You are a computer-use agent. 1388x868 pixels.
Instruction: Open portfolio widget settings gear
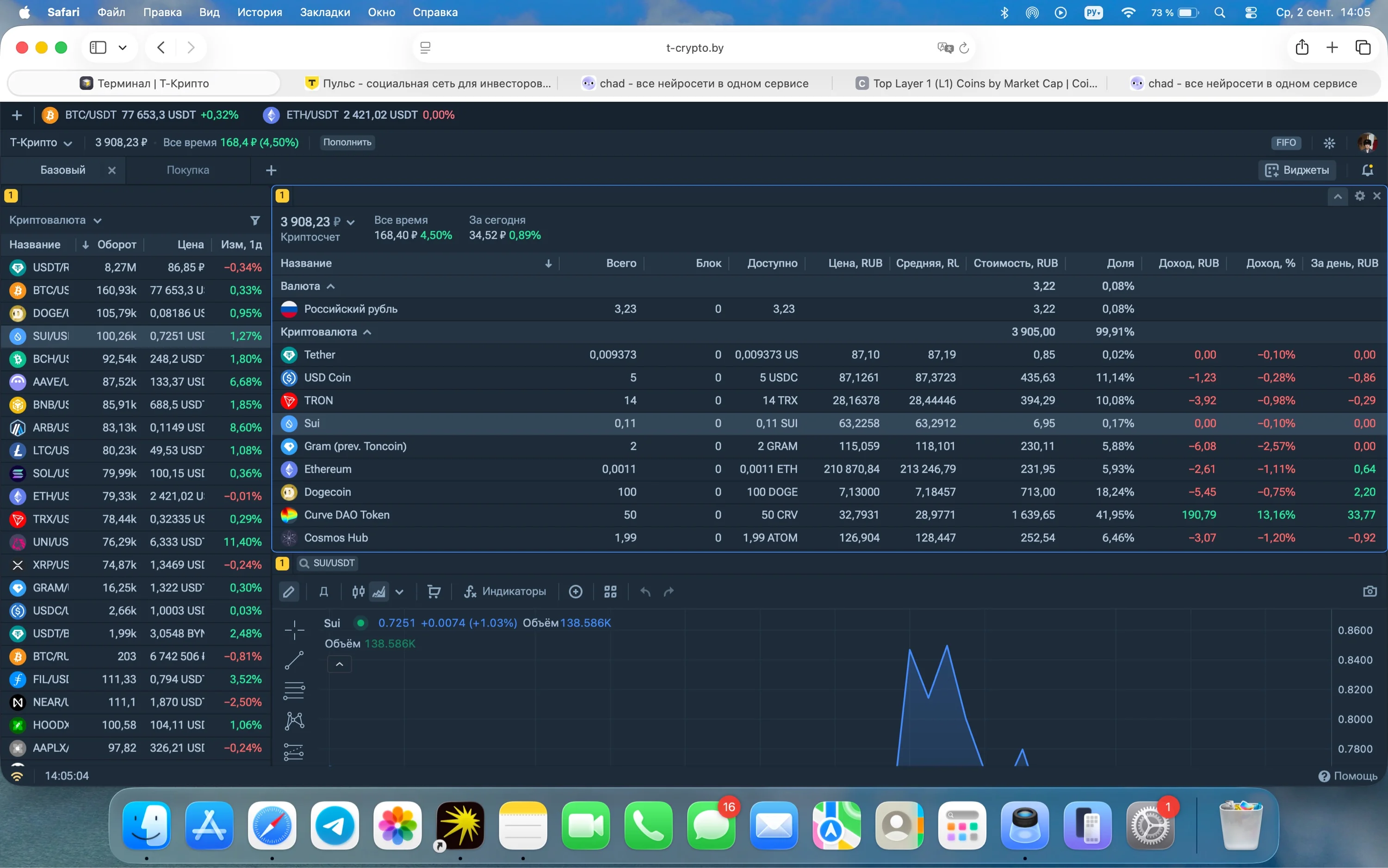(1359, 196)
